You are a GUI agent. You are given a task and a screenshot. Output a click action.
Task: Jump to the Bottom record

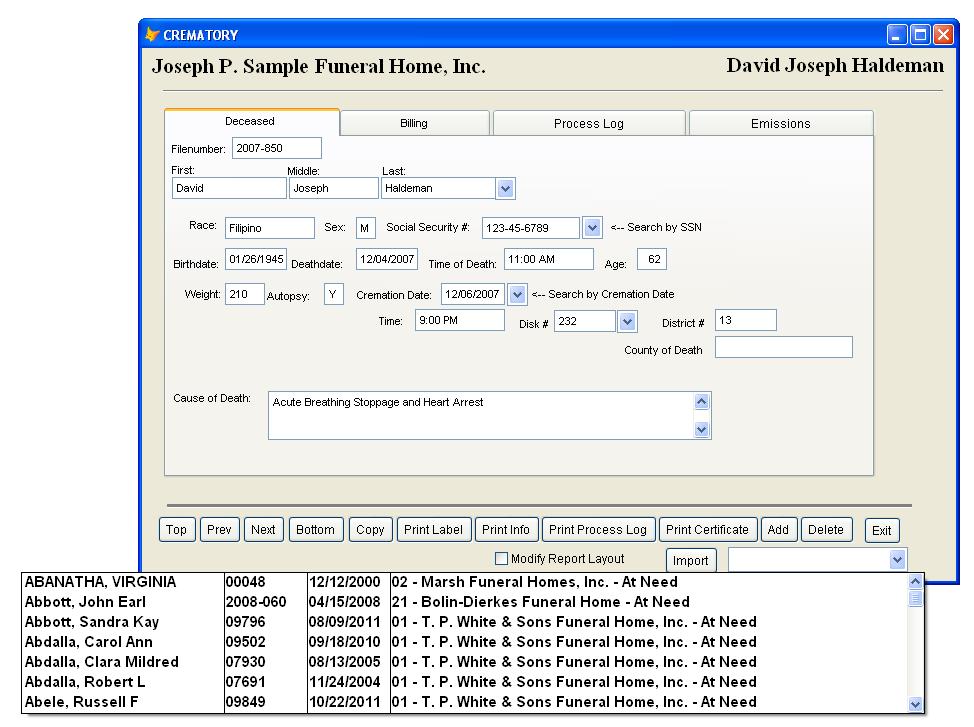pyautogui.click(x=316, y=529)
